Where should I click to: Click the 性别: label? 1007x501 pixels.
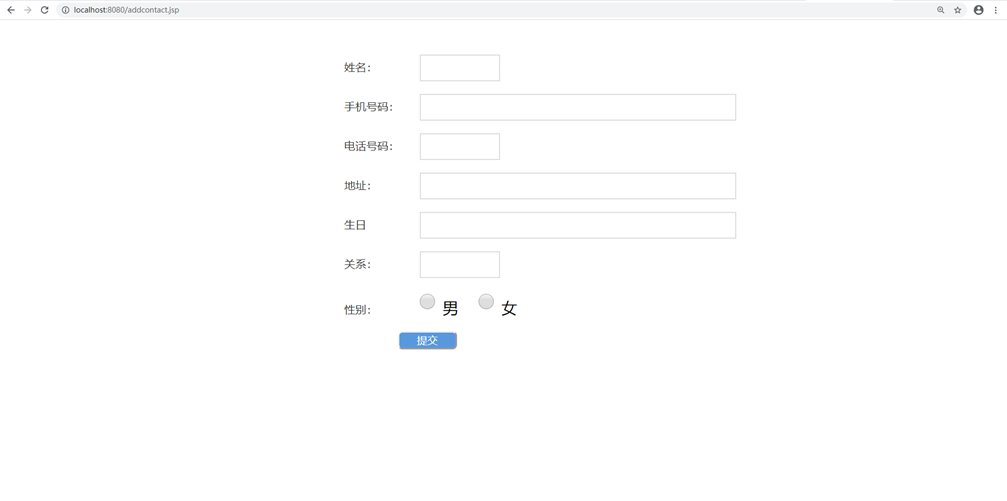pos(357,310)
